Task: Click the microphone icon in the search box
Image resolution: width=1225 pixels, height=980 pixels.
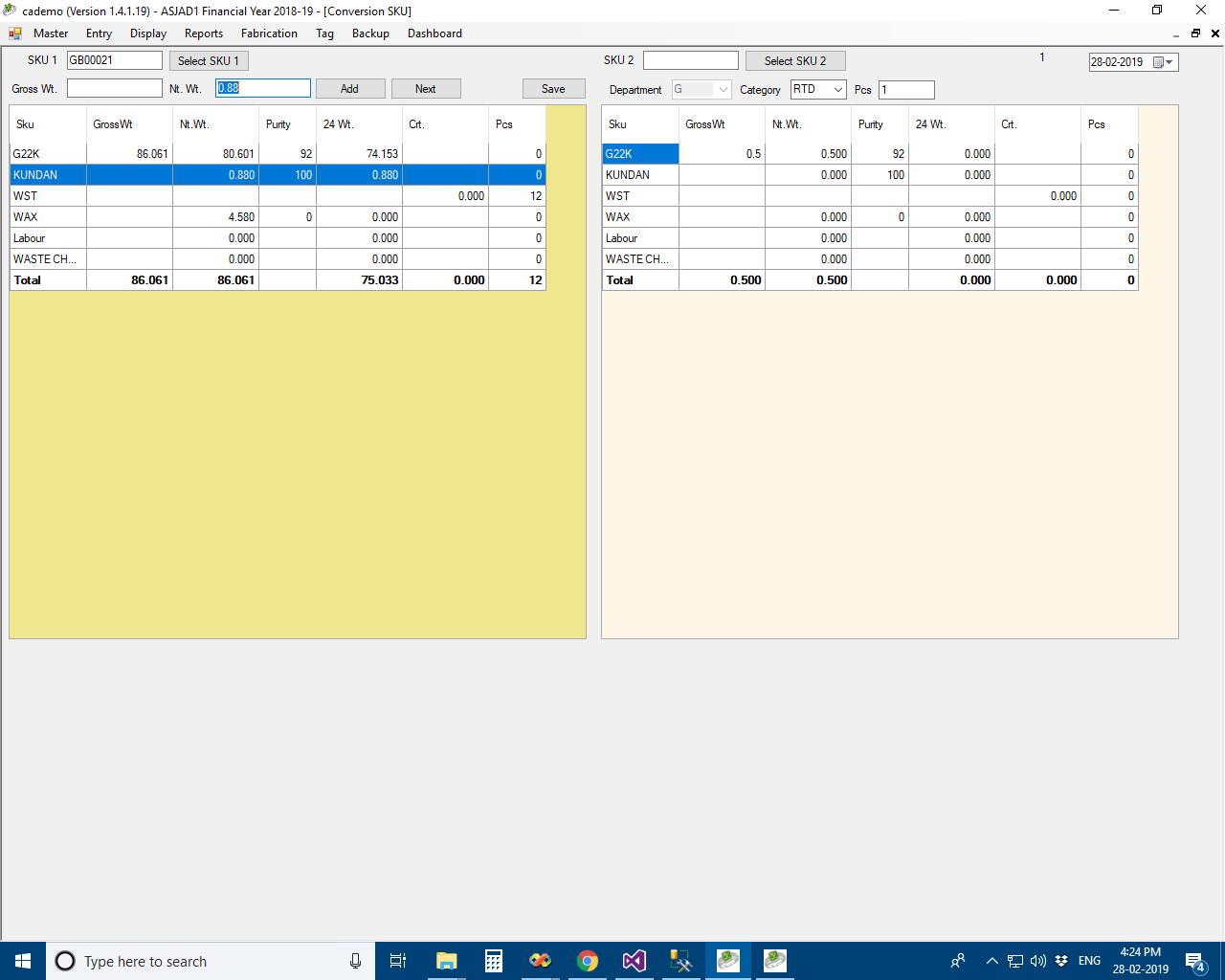Action: [355, 961]
